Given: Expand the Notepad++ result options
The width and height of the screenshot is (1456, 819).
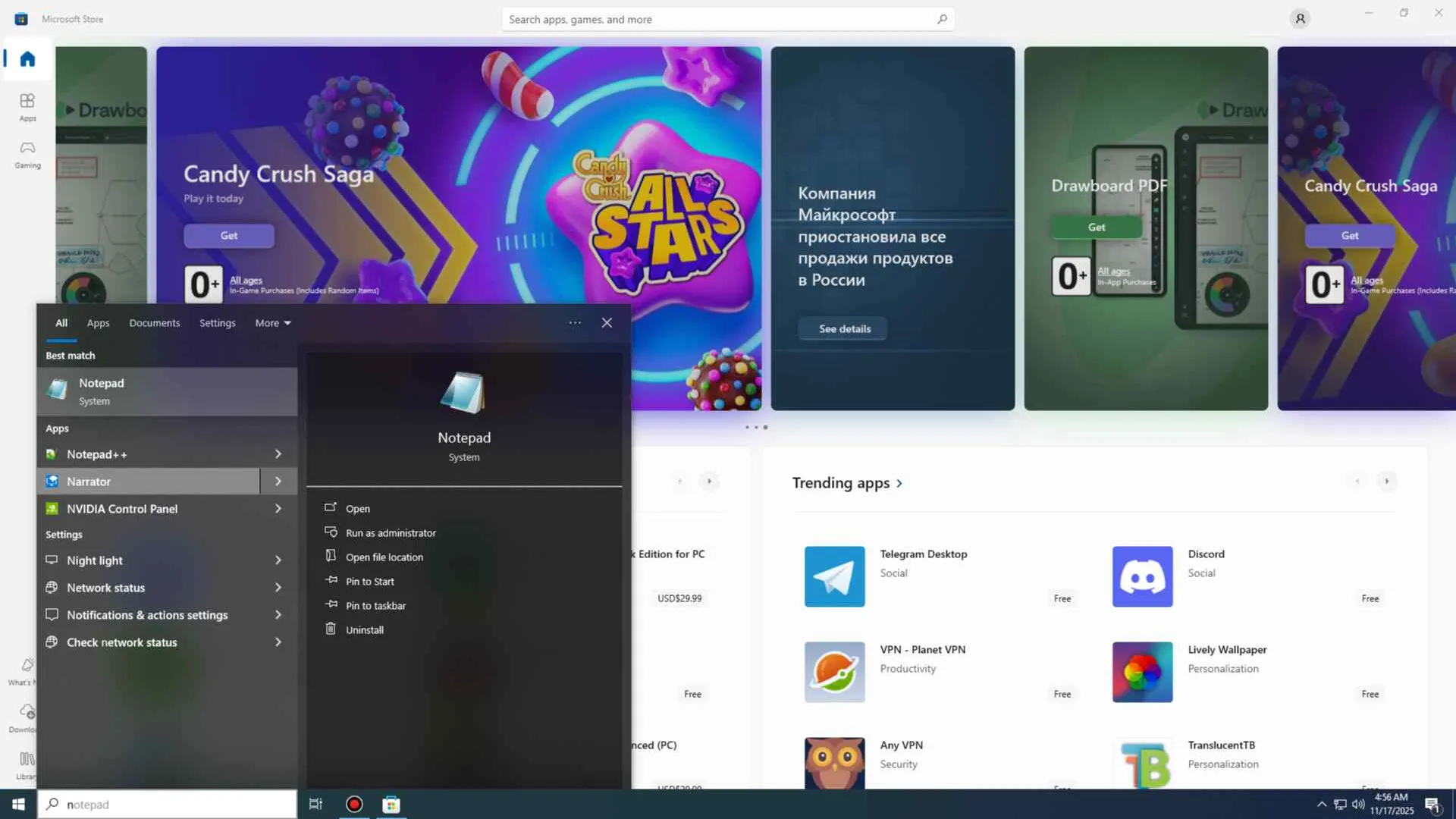Looking at the screenshot, I should 278,454.
